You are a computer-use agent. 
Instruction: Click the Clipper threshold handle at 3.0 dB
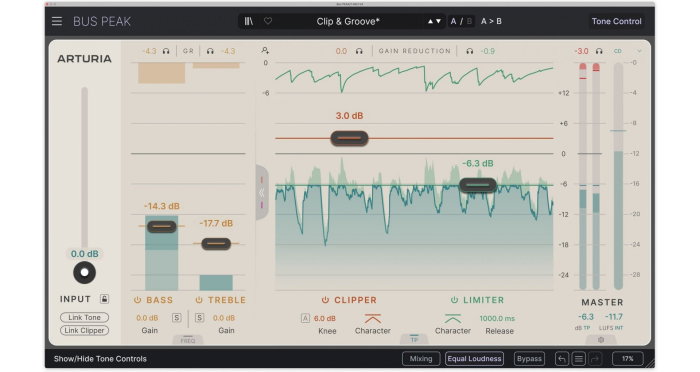350,138
